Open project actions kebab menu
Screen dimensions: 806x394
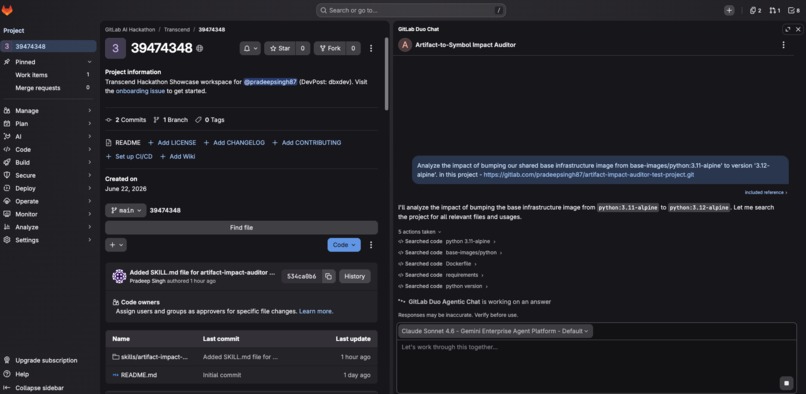coord(371,48)
